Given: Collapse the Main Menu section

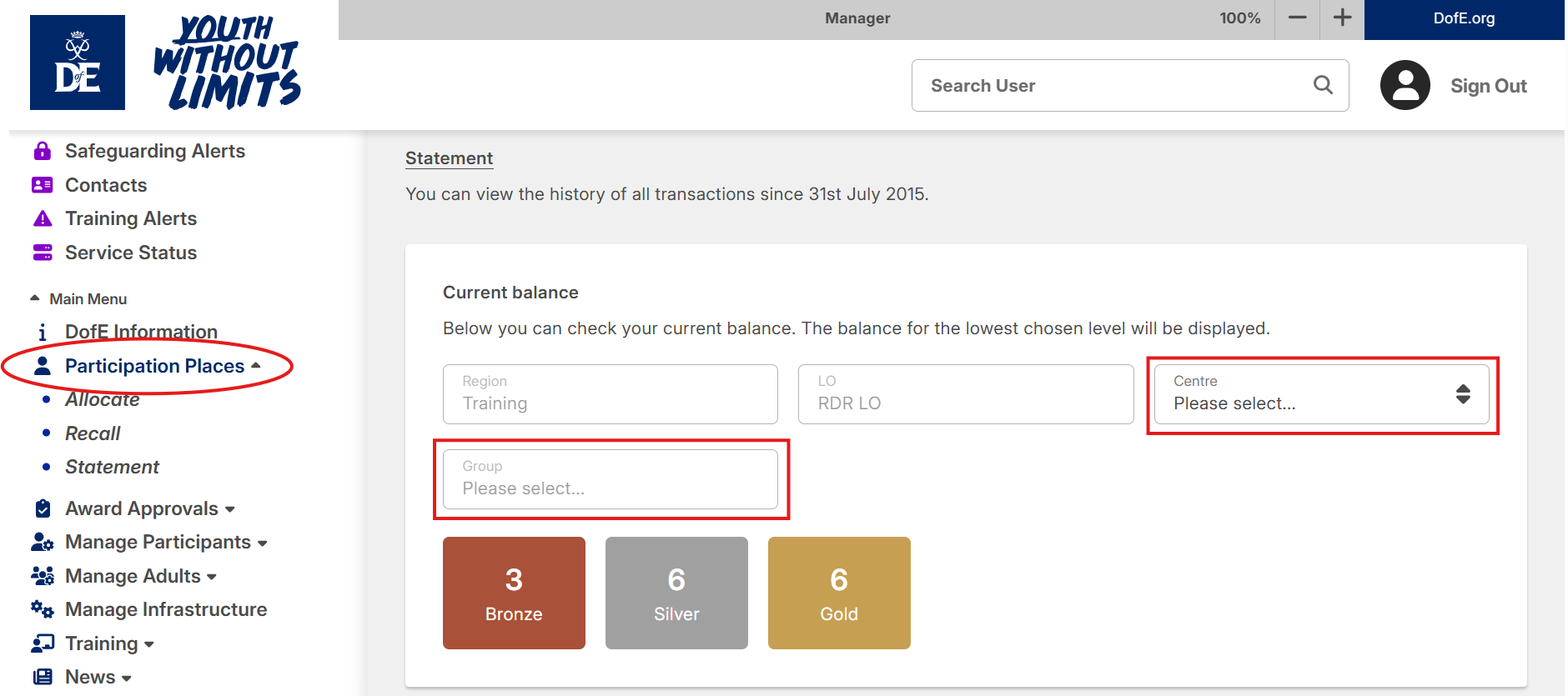Looking at the screenshot, I should (x=79, y=298).
